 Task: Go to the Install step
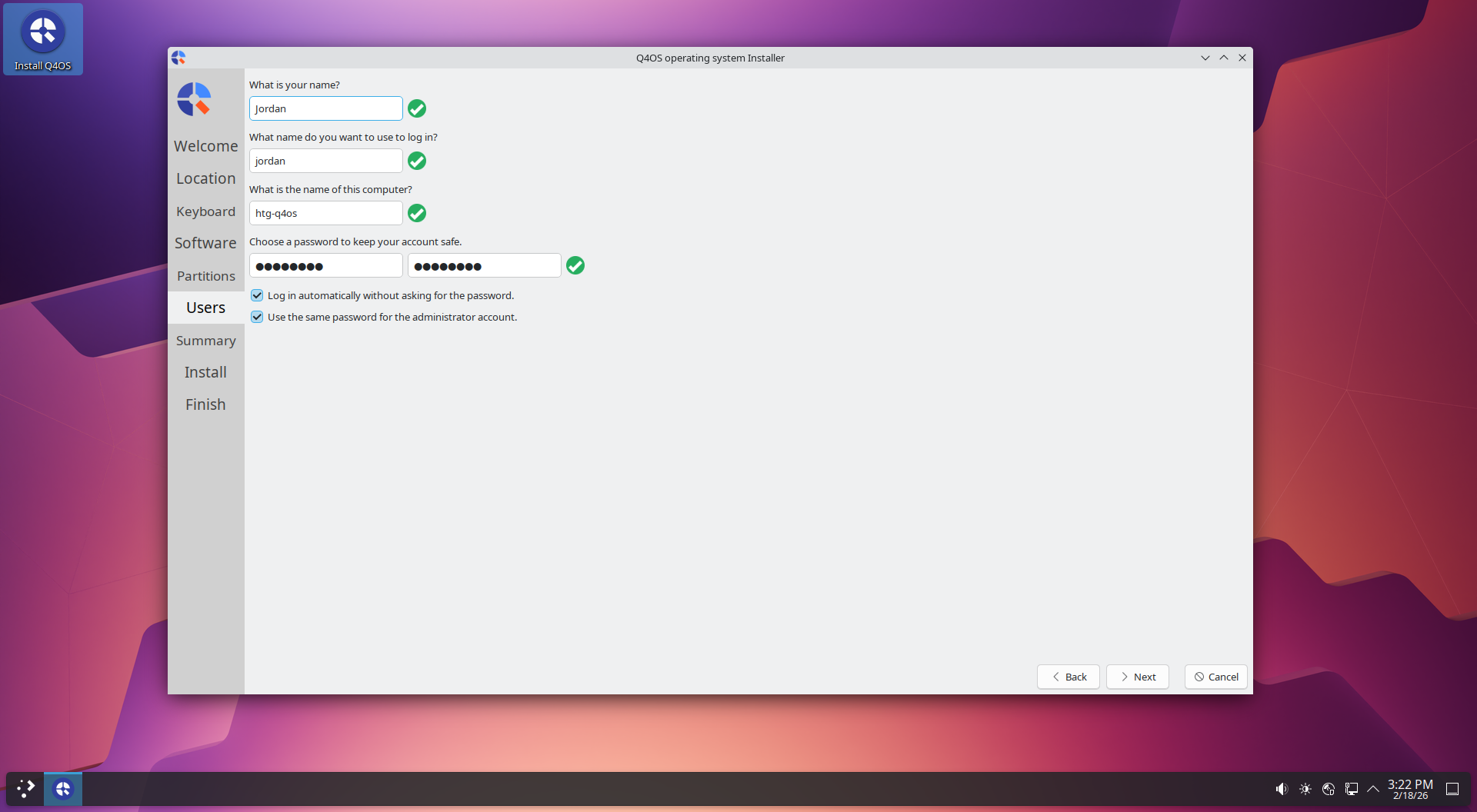pyautogui.click(x=206, y=372)
